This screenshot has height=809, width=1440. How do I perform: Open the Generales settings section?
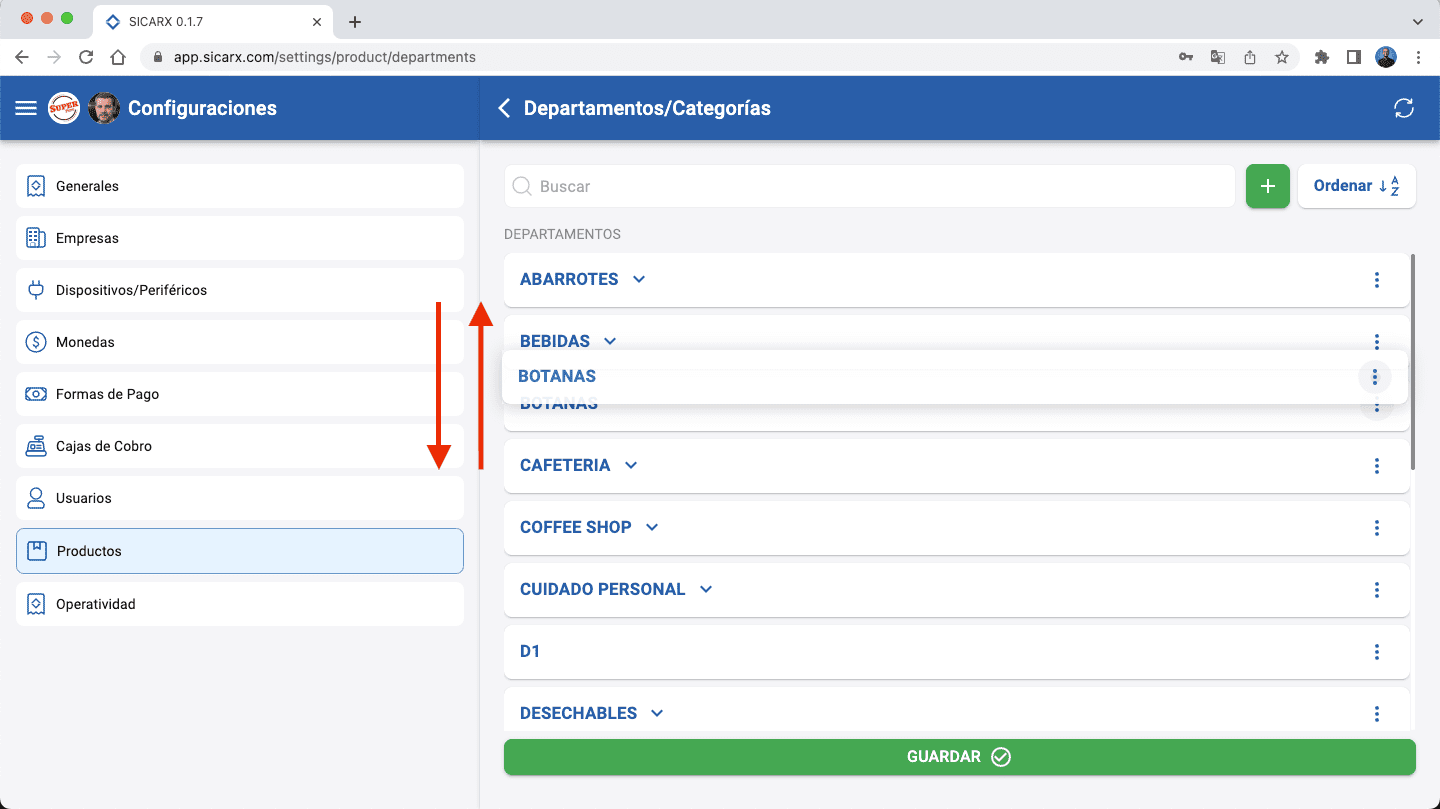(x=240, y=186)
